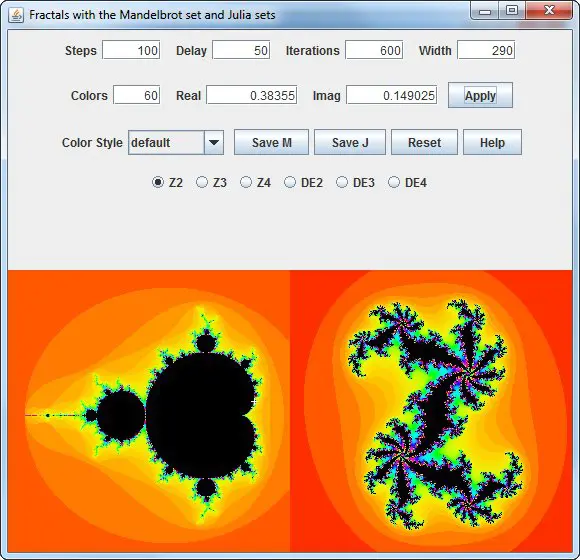Select the Real value field
The height and width of the screenshot is (560, 580).
pyautogui.click(x=252, y=95)
